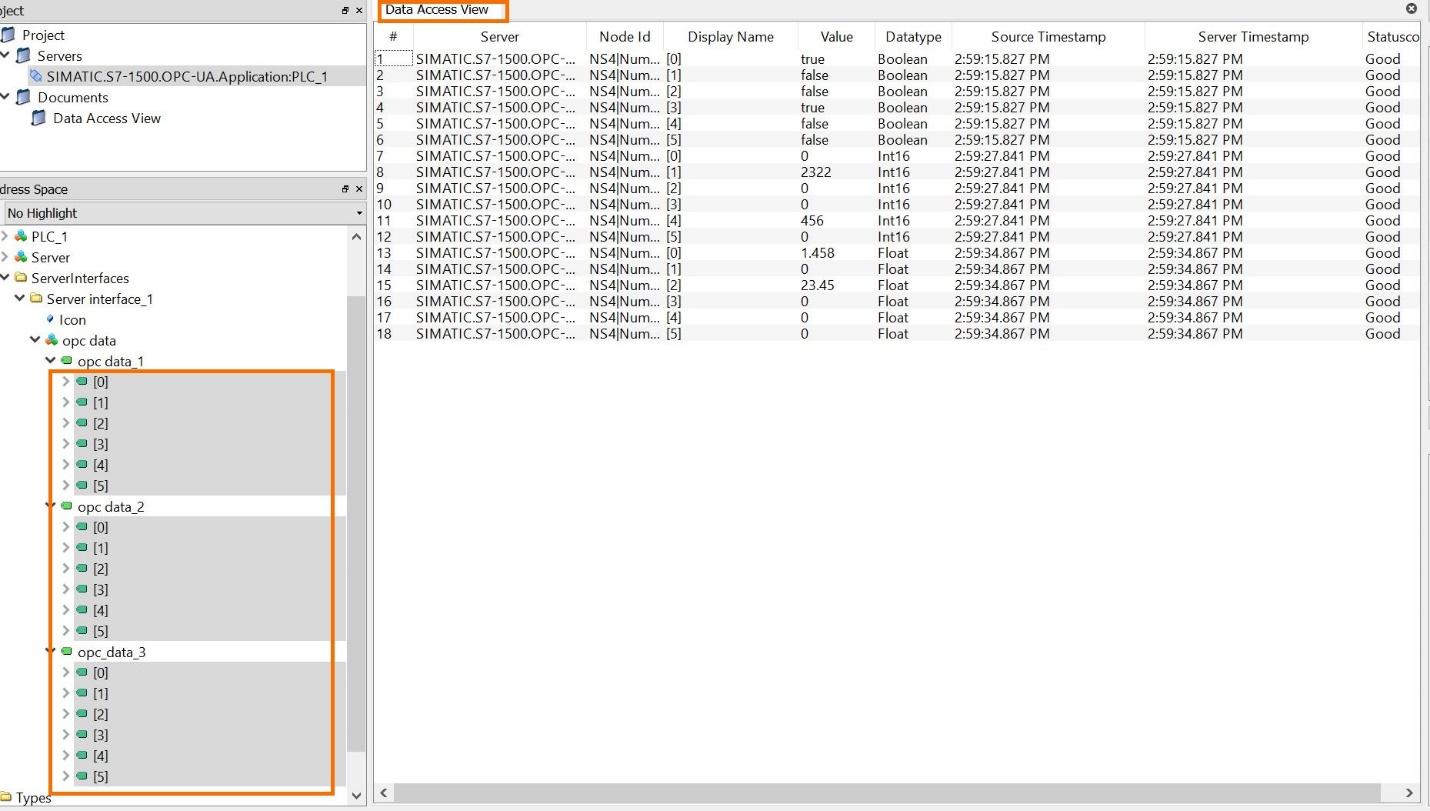Click the Server interface_1 folder icon
Viewport: 1430px width, 811px height.
[x=37, y=299]
